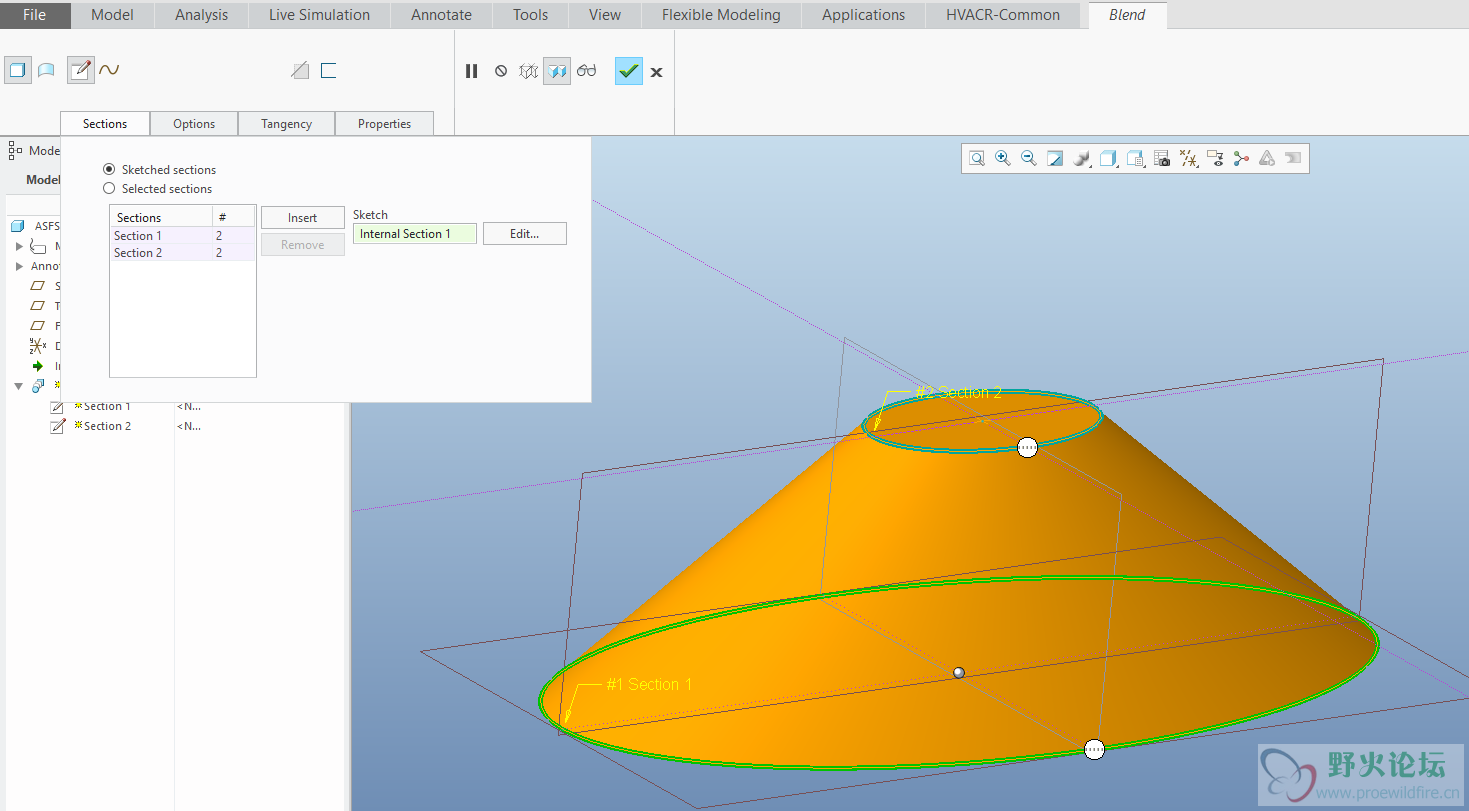Open the Flexible Modeling tab

(x=721, y=15)
